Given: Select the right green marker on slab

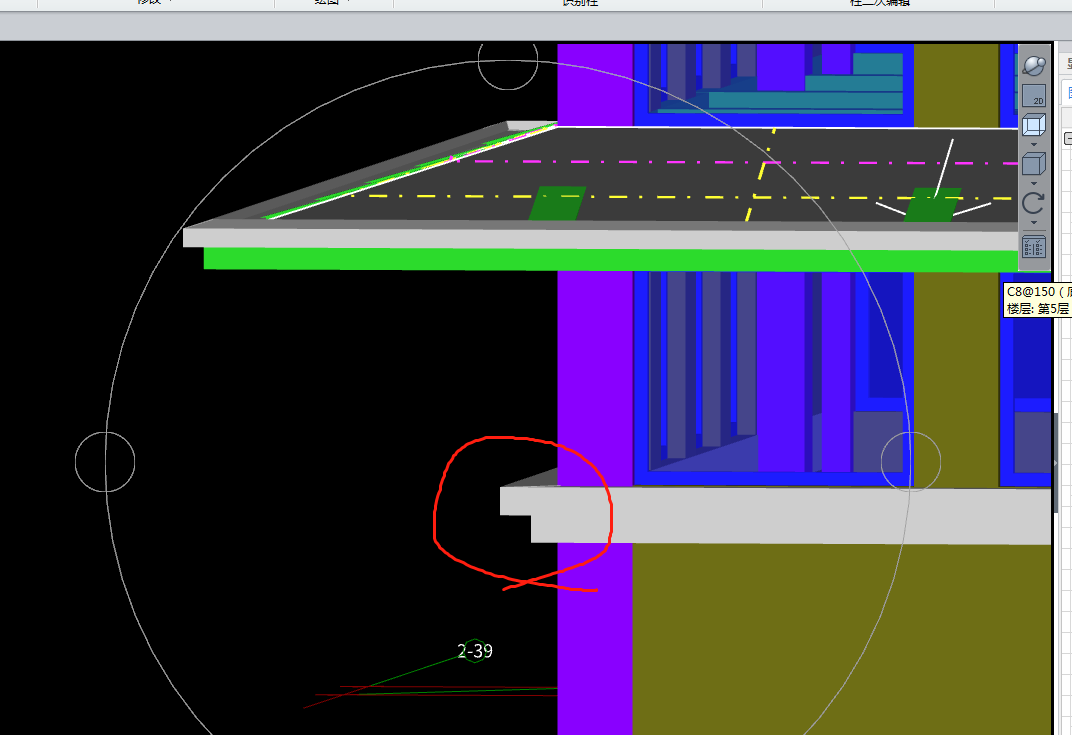Looking at the screenshot, I should (933, 205).
